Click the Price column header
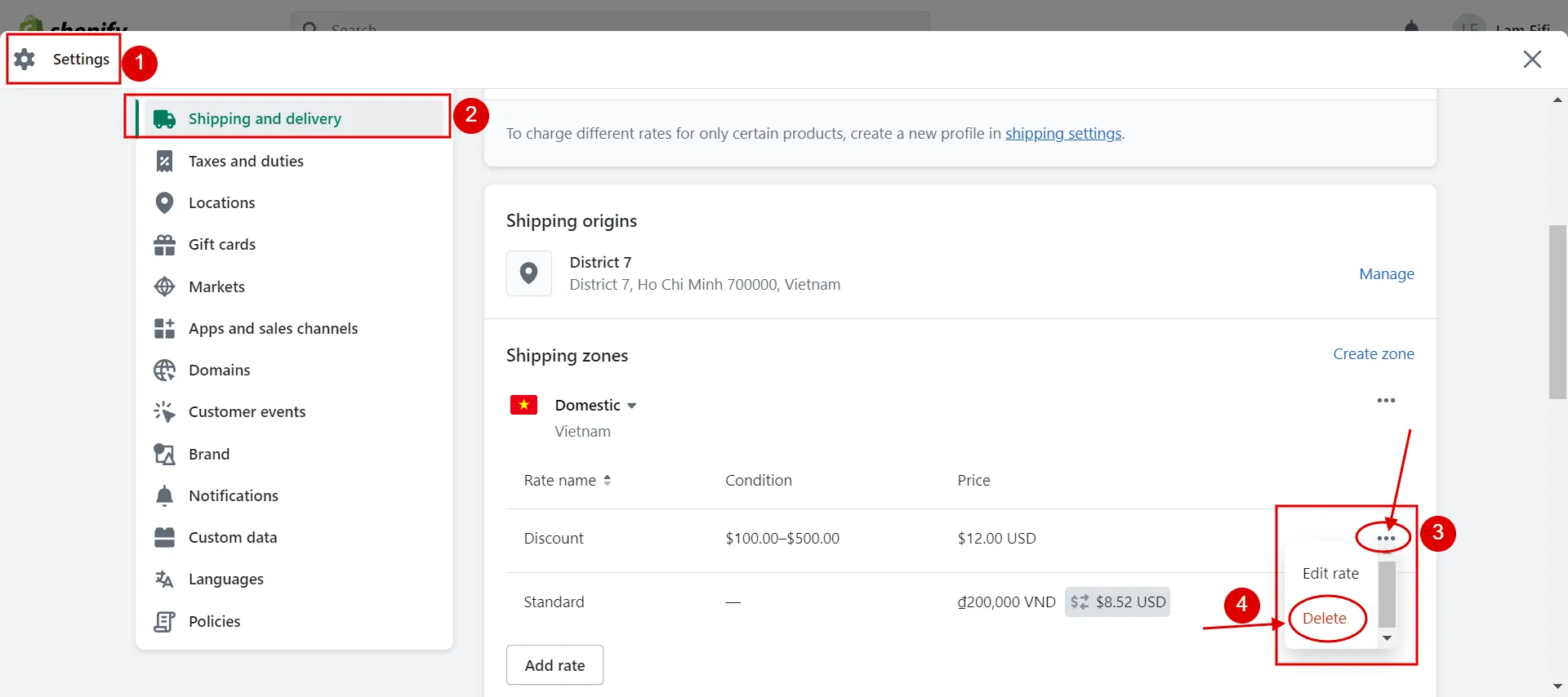 point(973,481)
